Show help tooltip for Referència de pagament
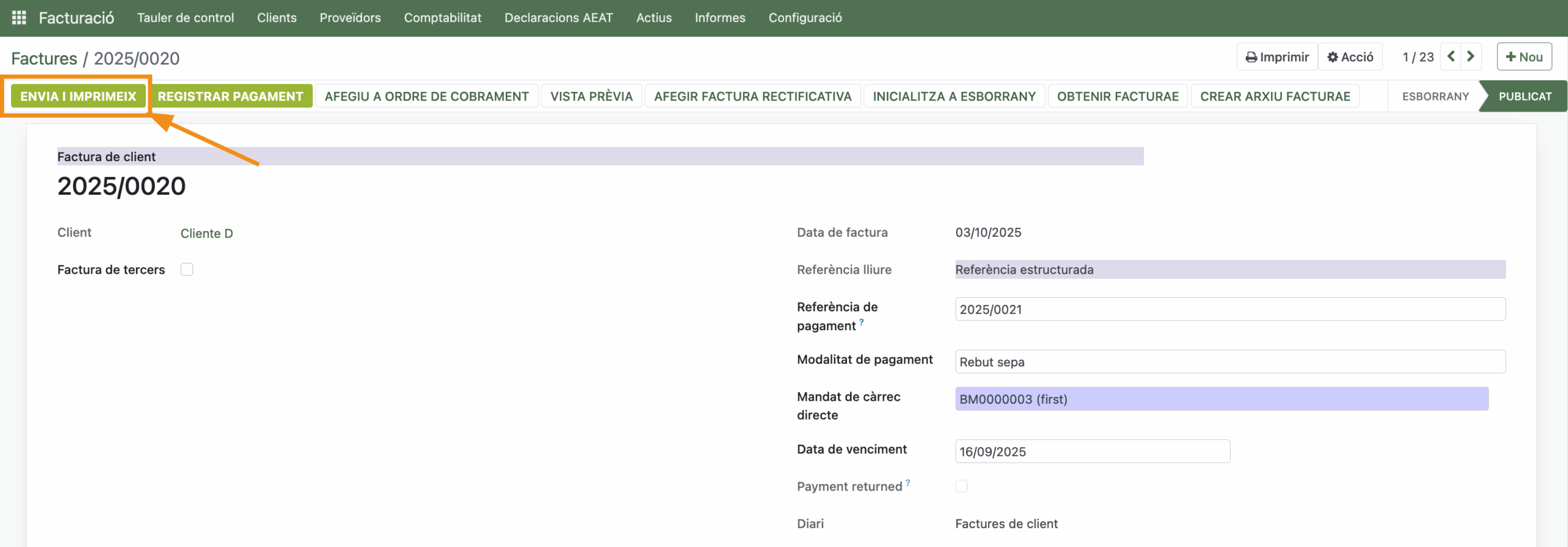The image size is (1568, 547). [861, 322]
